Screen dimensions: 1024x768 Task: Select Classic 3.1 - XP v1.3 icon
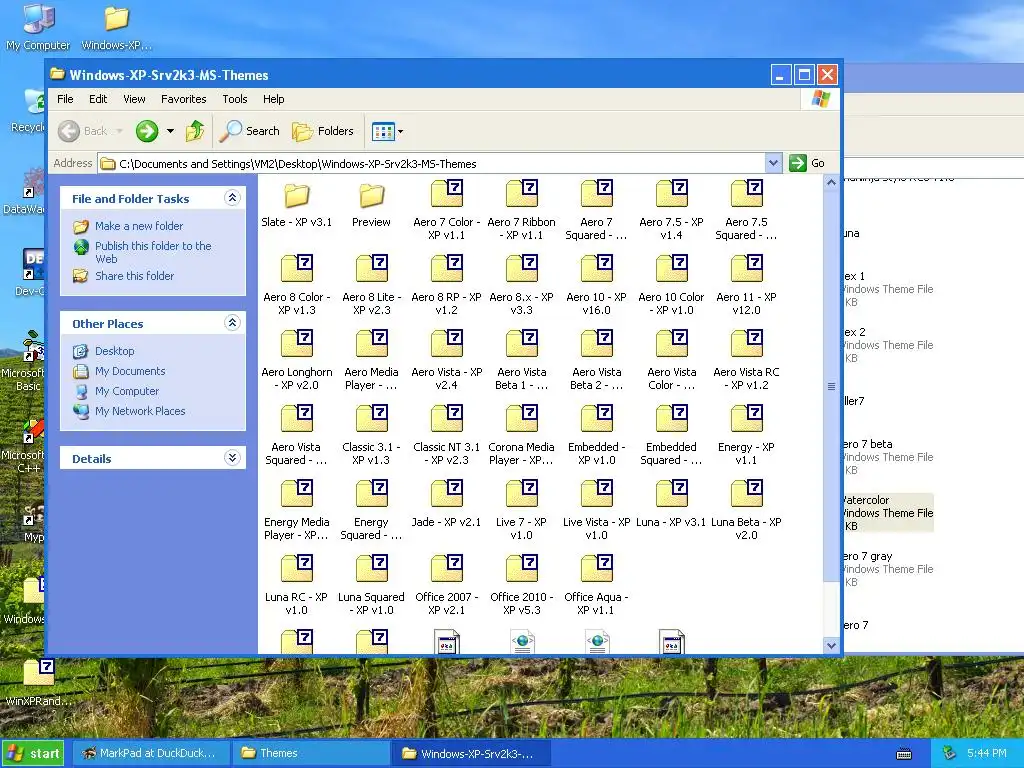[372, 419]
